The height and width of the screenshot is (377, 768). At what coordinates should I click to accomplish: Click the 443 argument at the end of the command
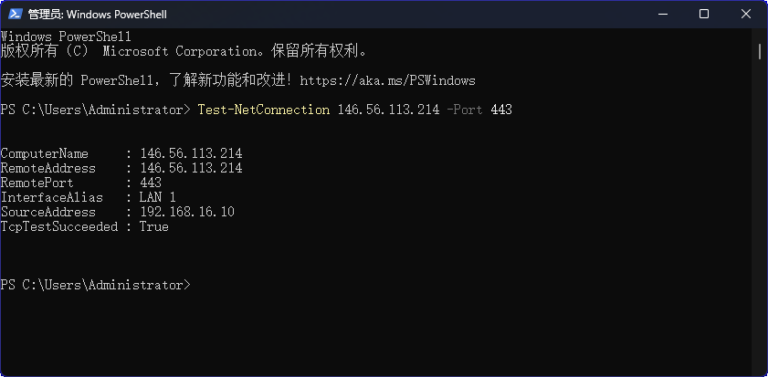coord(501,110)
